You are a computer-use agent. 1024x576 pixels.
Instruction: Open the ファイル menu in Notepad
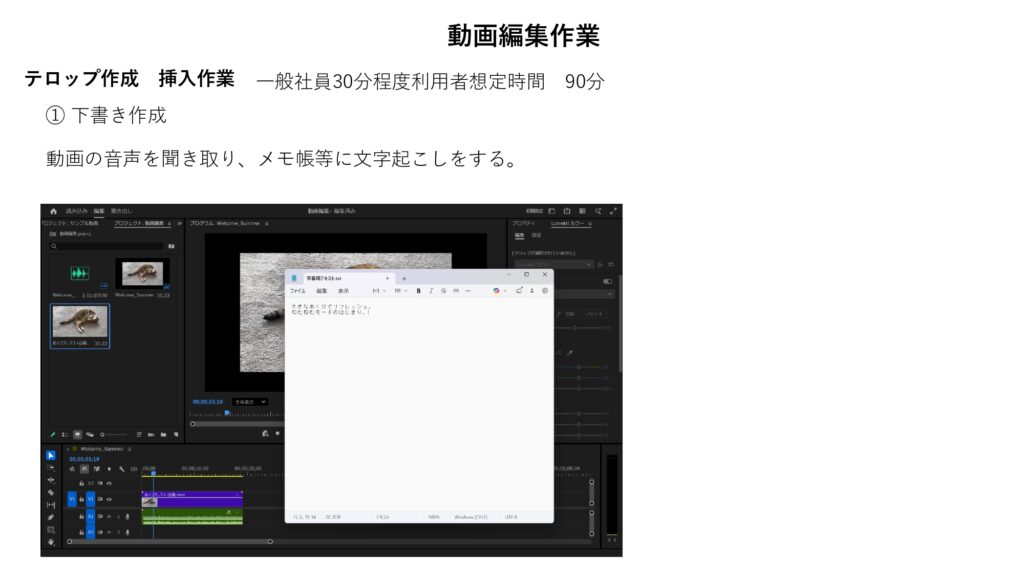298,290
